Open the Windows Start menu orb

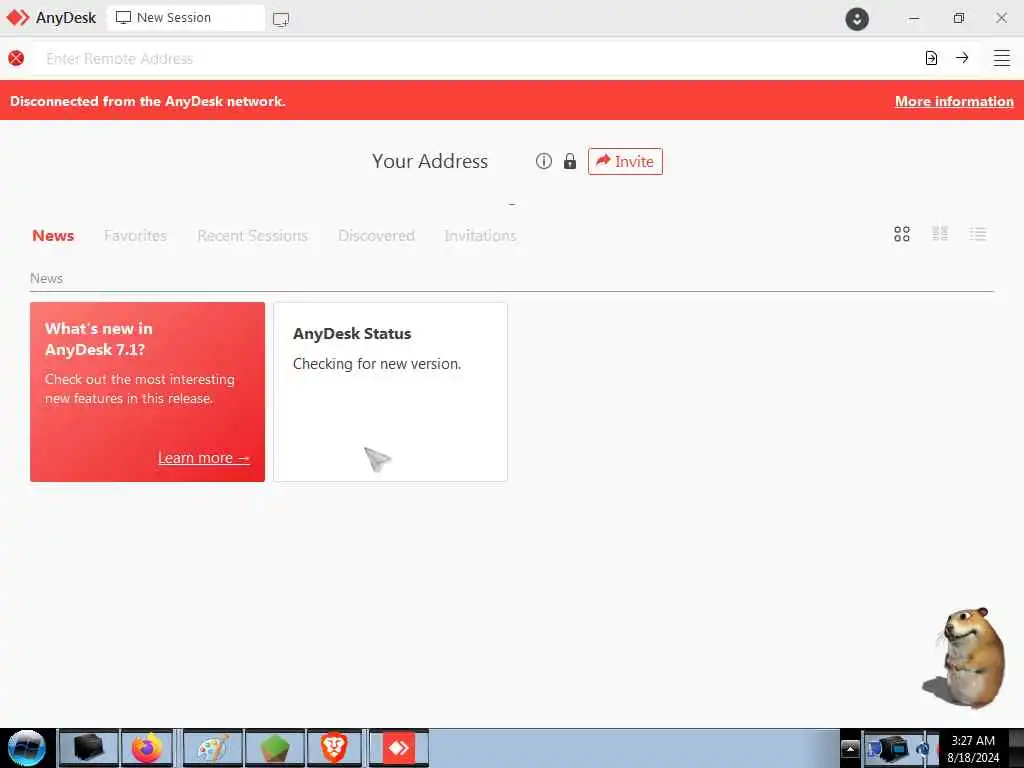coord(27,748)
